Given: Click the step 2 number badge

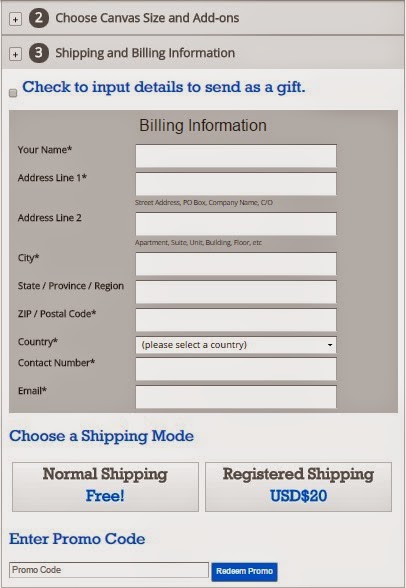Looking at the screenshot, I should (x=39, y=18).
